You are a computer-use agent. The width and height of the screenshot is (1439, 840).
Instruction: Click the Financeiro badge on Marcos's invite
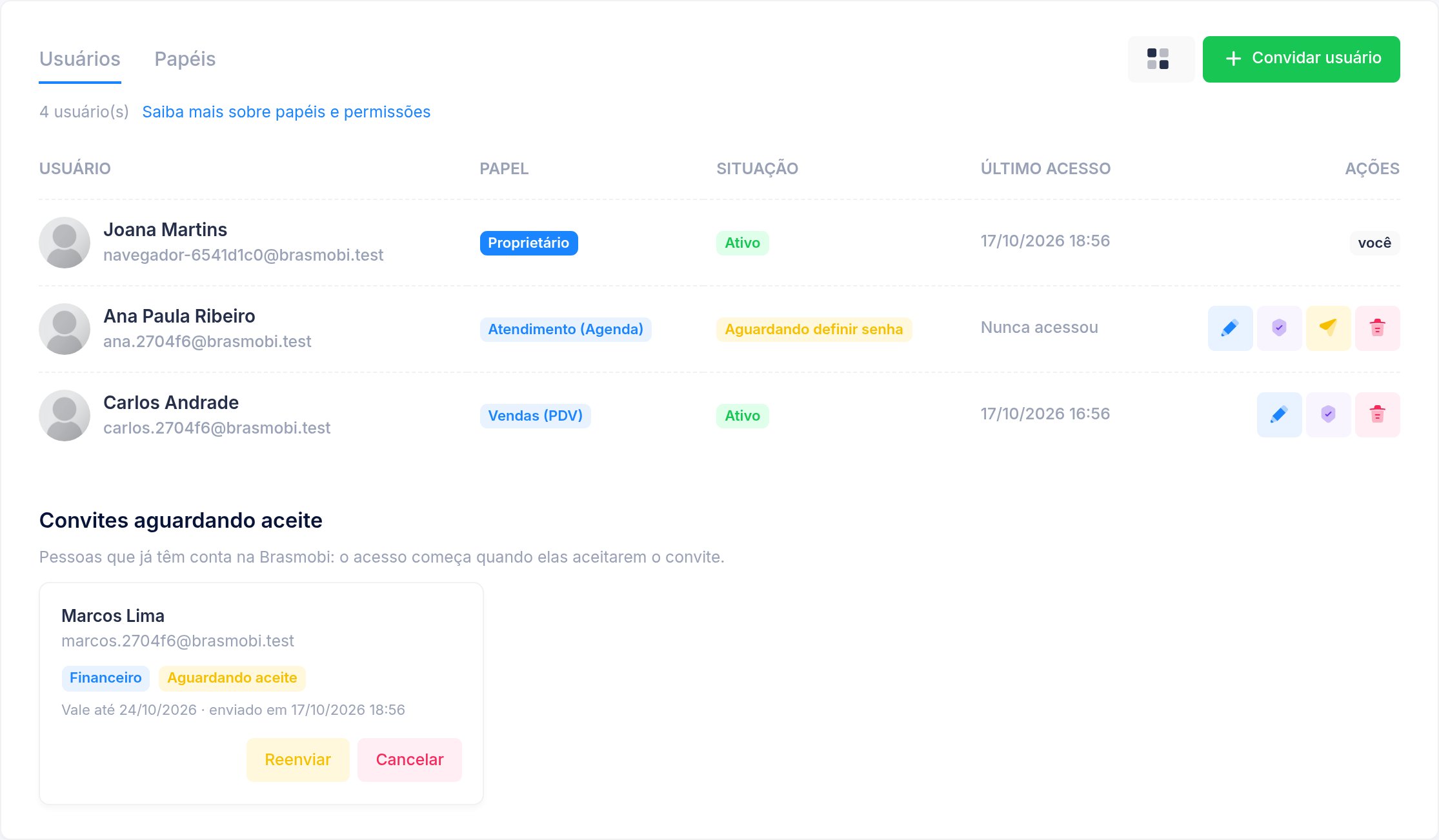(x=105, y=678)
